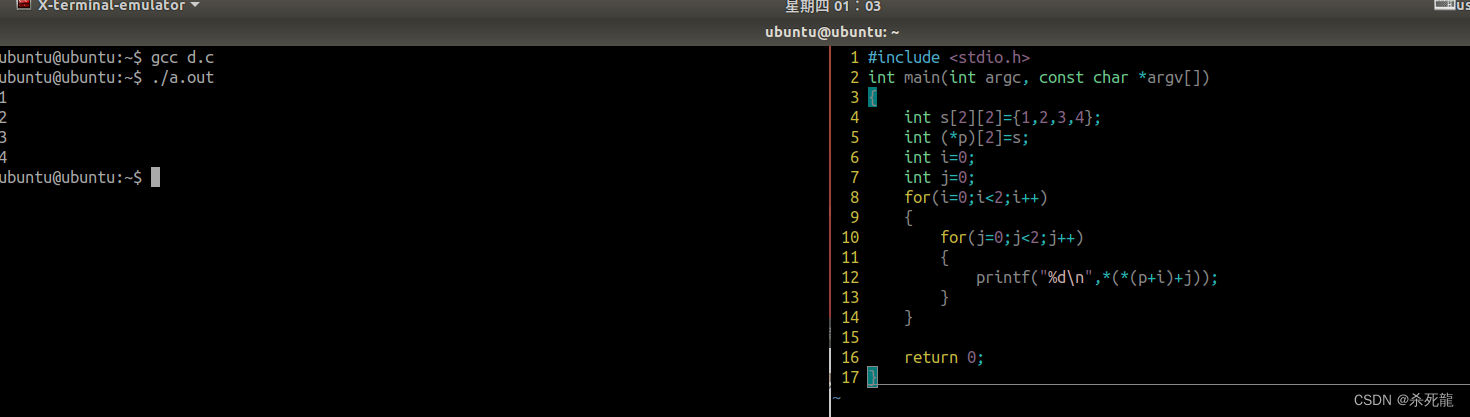Screen dimensions: 1470x417
Task: Click the 'gcc d.c' command line
Action: pyautogui.click(x=182, y=57)
